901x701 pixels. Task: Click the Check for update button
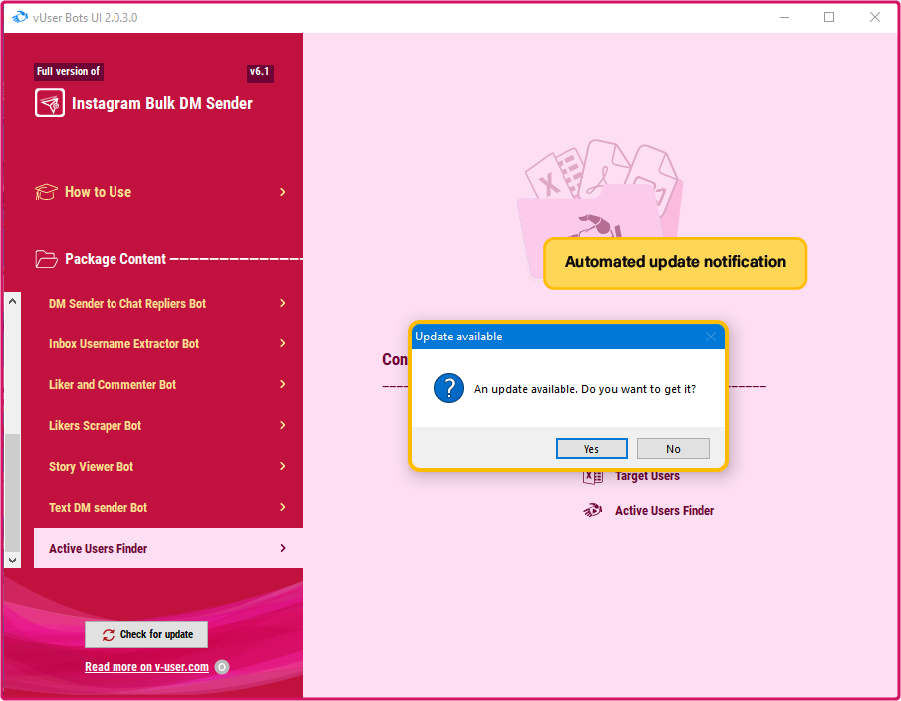[147, 634]
